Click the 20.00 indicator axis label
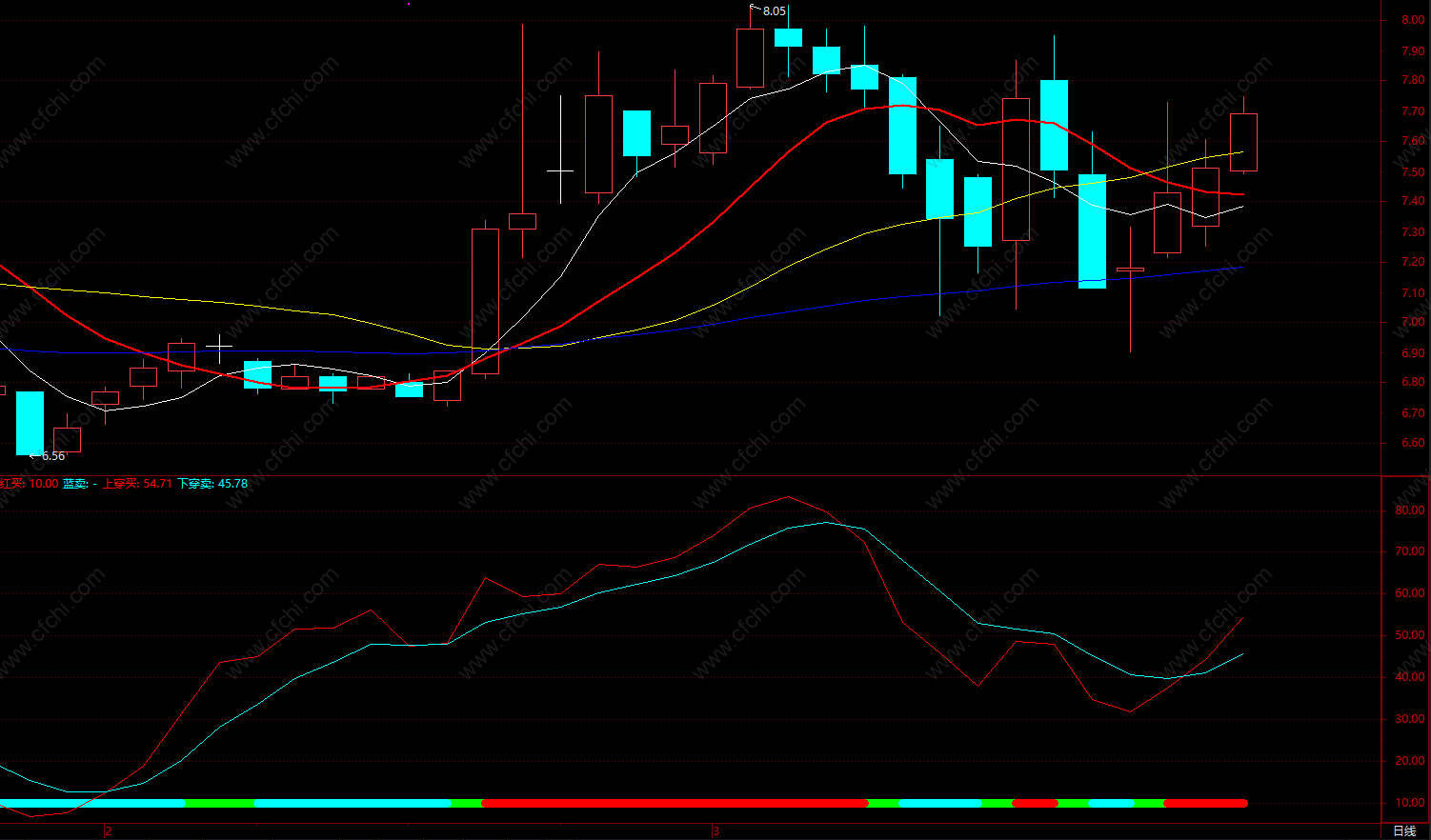 click(1410, 761)
